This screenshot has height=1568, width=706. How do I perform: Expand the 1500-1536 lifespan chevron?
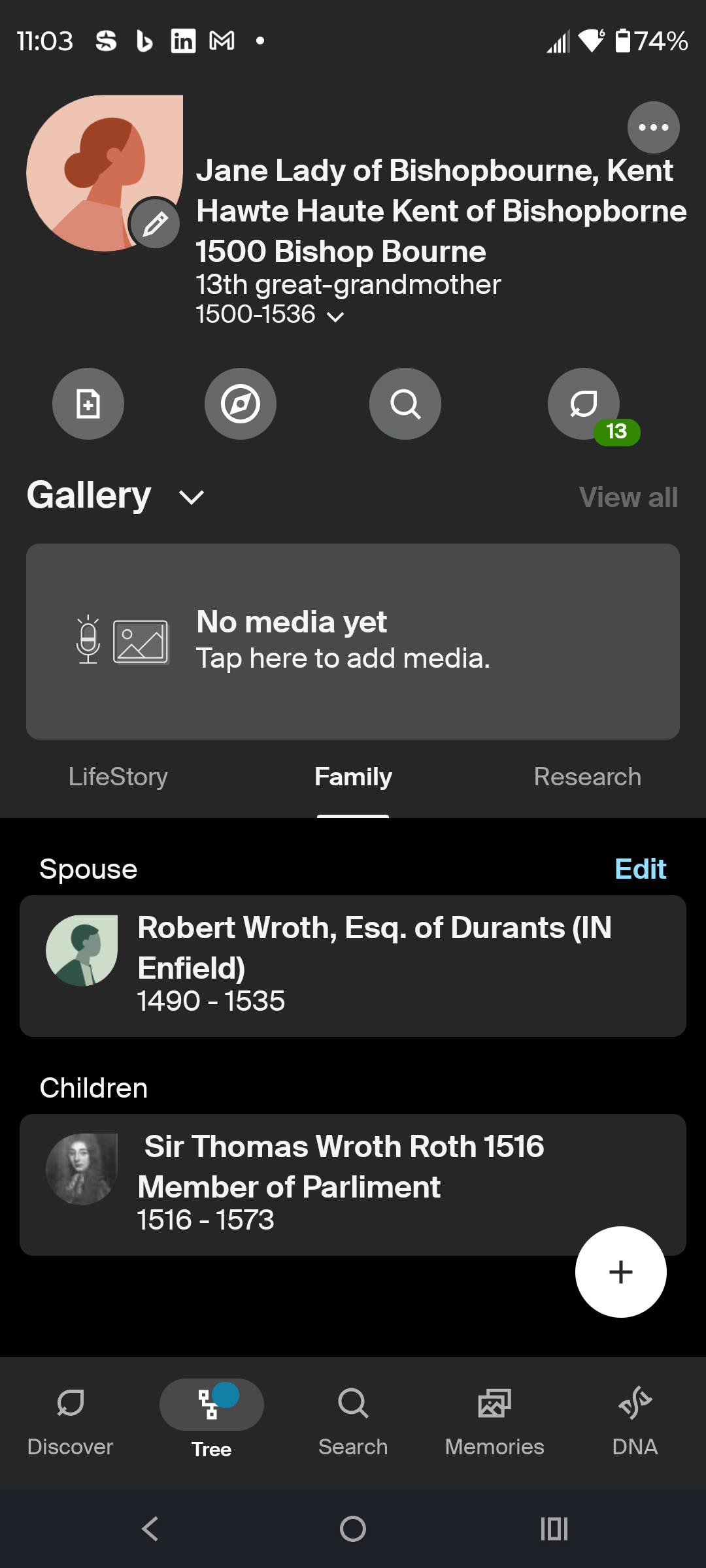(x=335, y=317)
